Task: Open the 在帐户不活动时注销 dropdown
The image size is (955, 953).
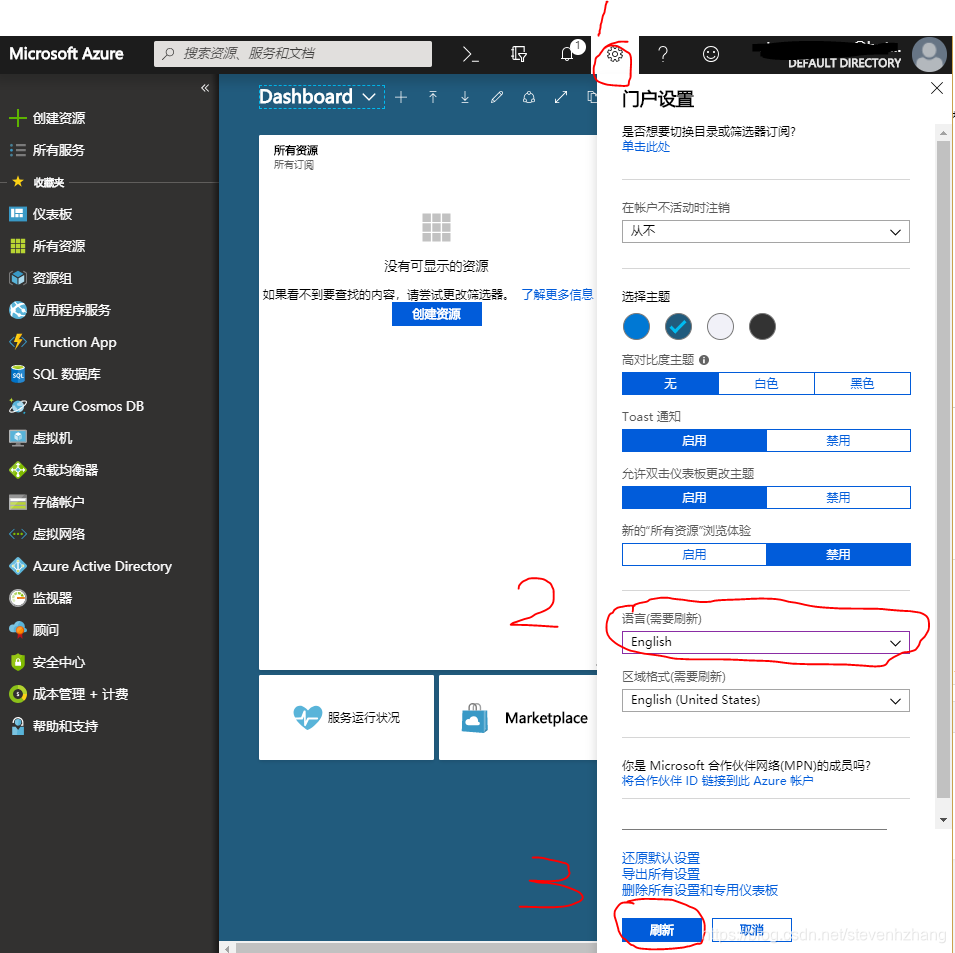Action: pos(766,231)
